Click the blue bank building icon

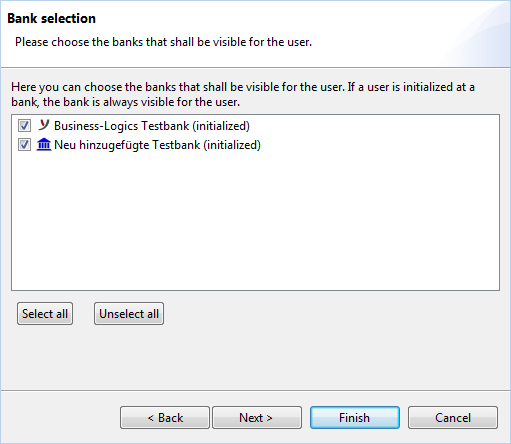click(44, 145)
